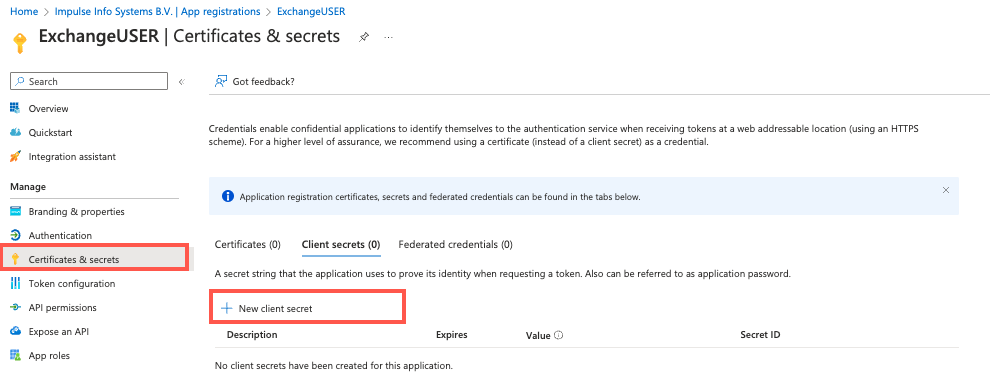Click the Integration assistant rocket icon
Image resolution: width=990 pixels, height=373 pixels.
click(x=16, y=157)
